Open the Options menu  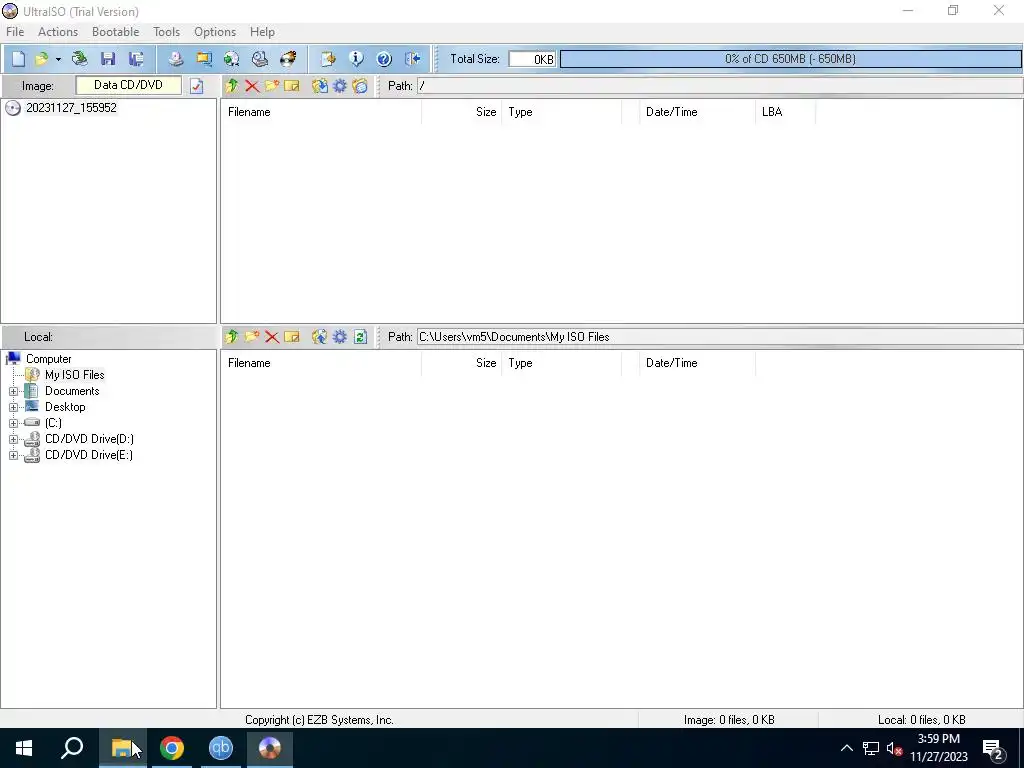coord(215,32)
